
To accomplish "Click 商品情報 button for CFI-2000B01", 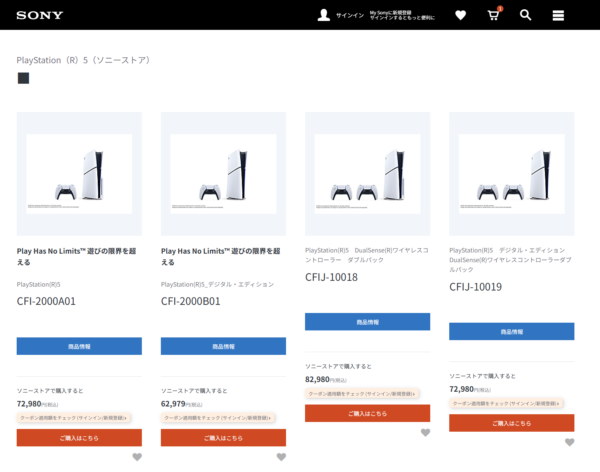I will coord(223,346).
